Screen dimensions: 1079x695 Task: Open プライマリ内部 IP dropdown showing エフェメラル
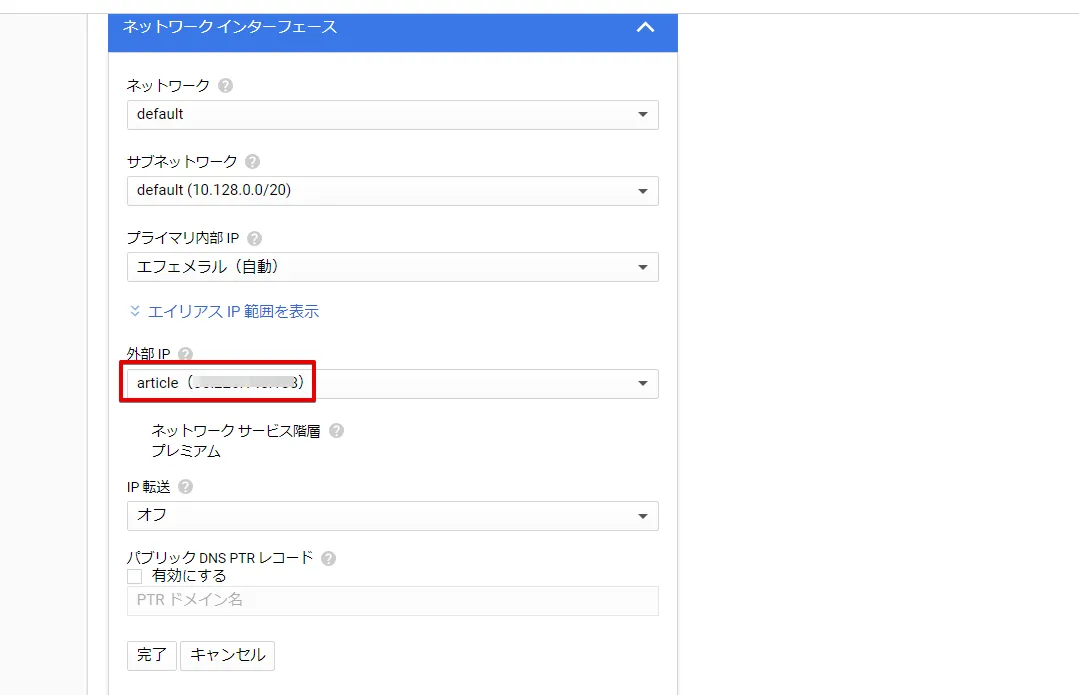(x=392, y=267)
